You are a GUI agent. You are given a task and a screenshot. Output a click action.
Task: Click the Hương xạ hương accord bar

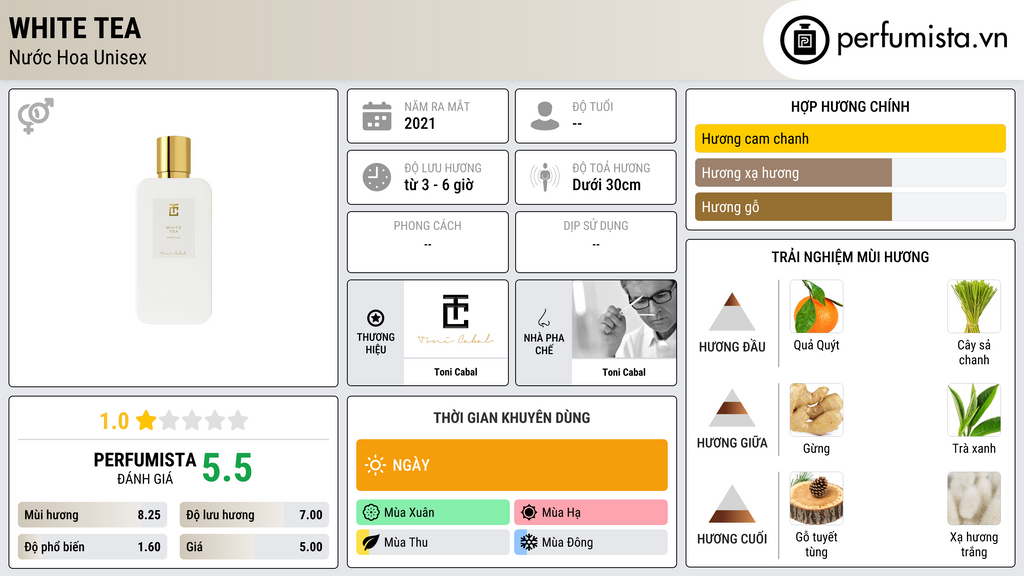(x=850, y=173)
